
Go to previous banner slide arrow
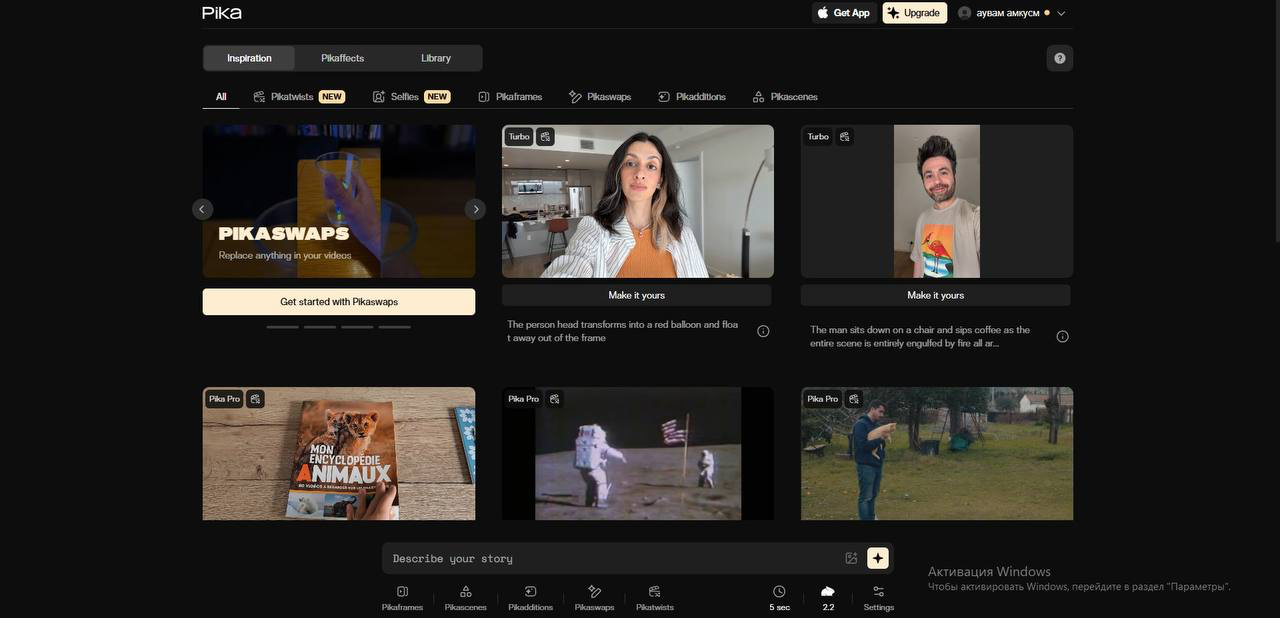[202, 209]
